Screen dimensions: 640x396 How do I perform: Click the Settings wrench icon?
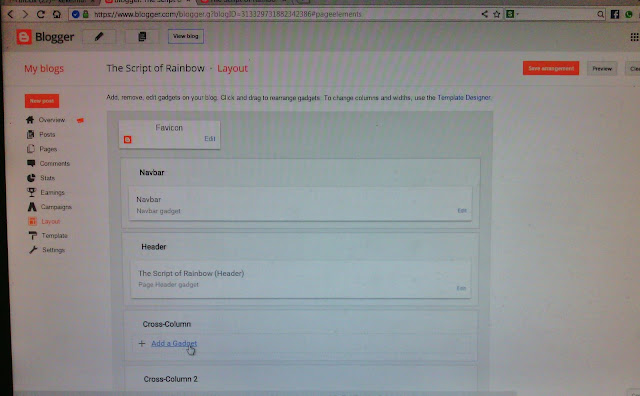point(33,250)
